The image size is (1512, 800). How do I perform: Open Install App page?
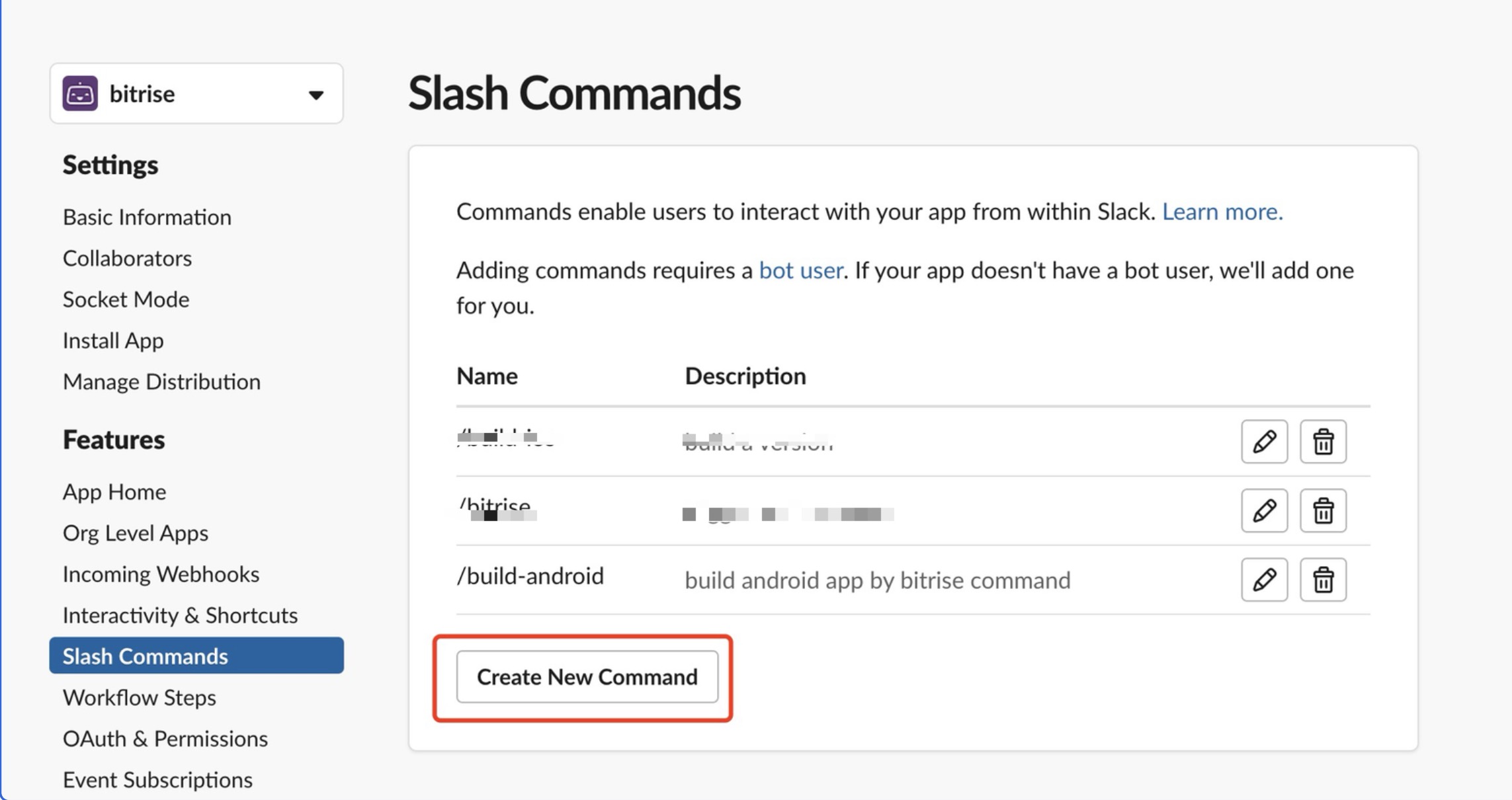(113, 340)
